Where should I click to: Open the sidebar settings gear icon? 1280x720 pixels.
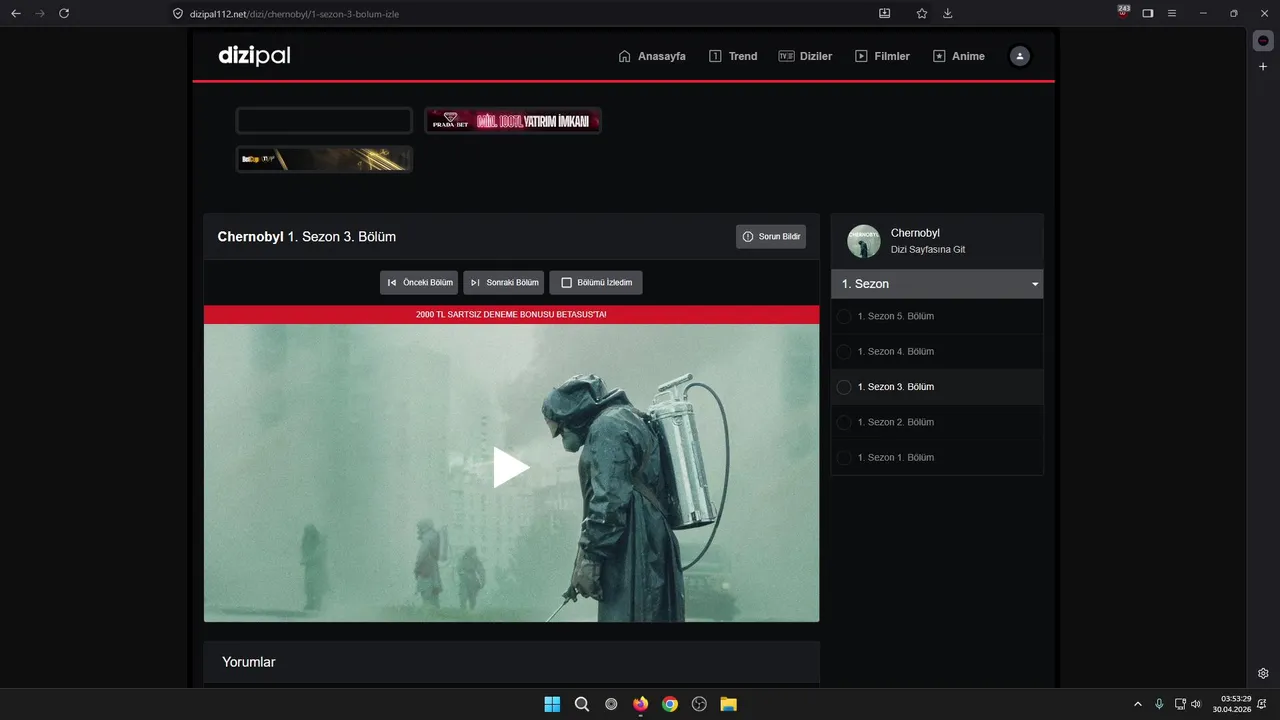point(1263,673)
